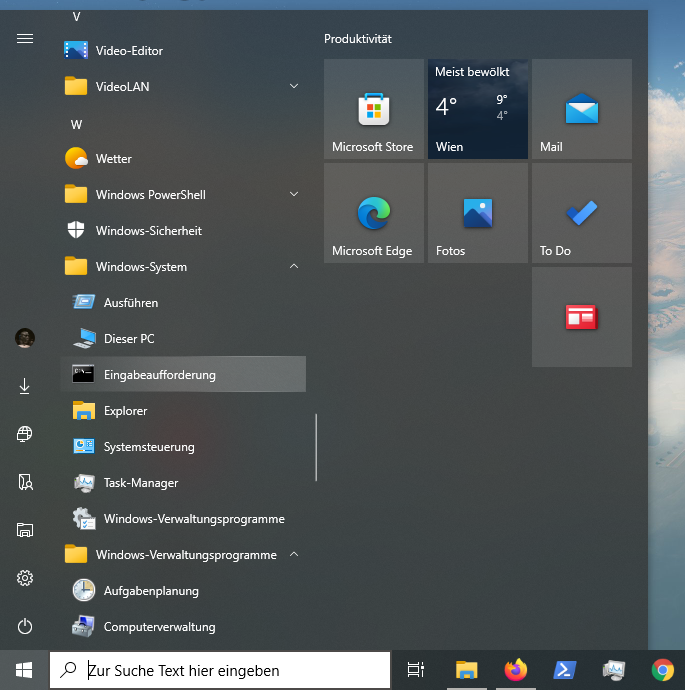Open the To Do tile
Screen dimensions: 685x690
coord(582,213)
